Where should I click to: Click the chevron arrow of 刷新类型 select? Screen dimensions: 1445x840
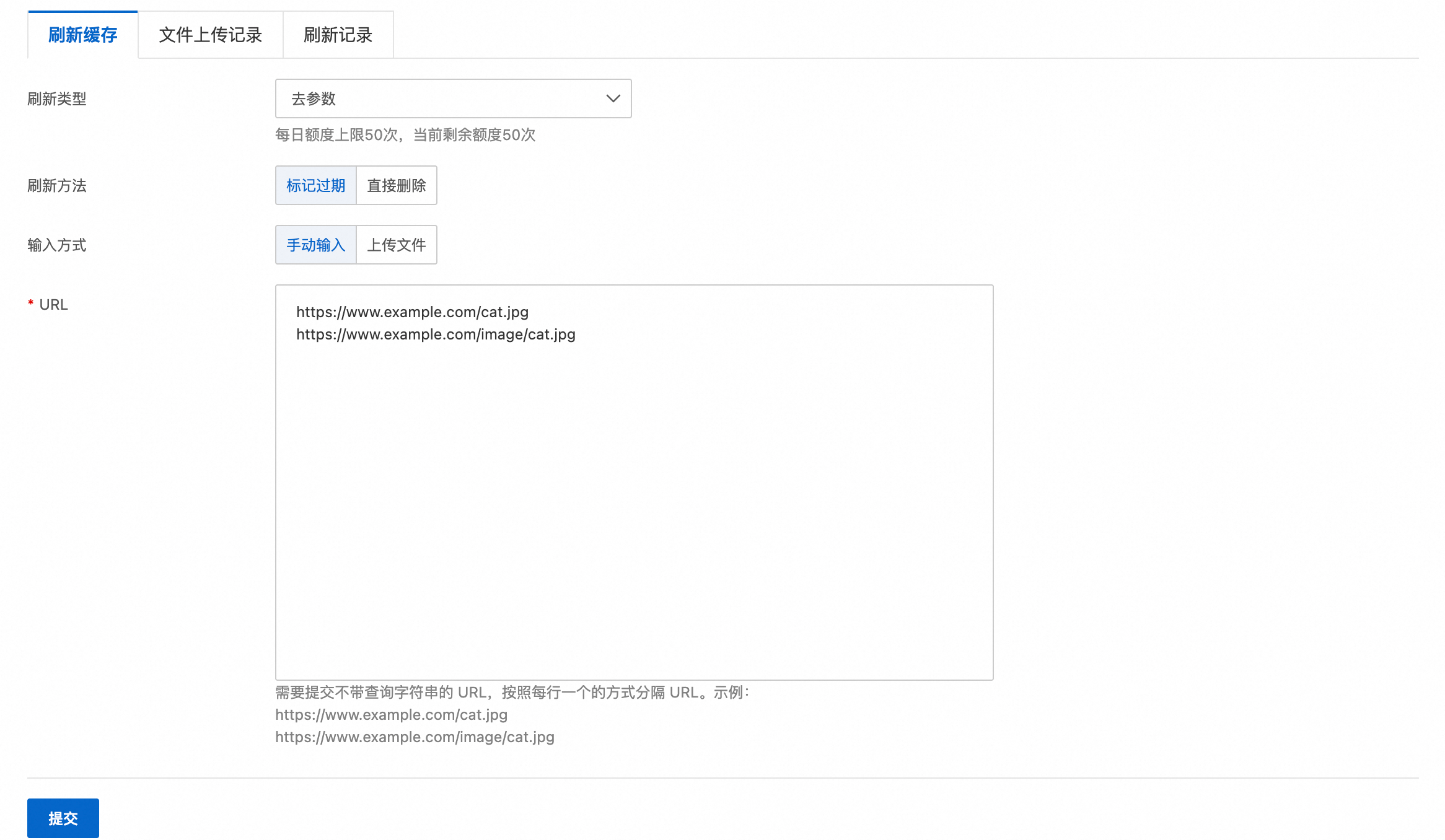613,98
